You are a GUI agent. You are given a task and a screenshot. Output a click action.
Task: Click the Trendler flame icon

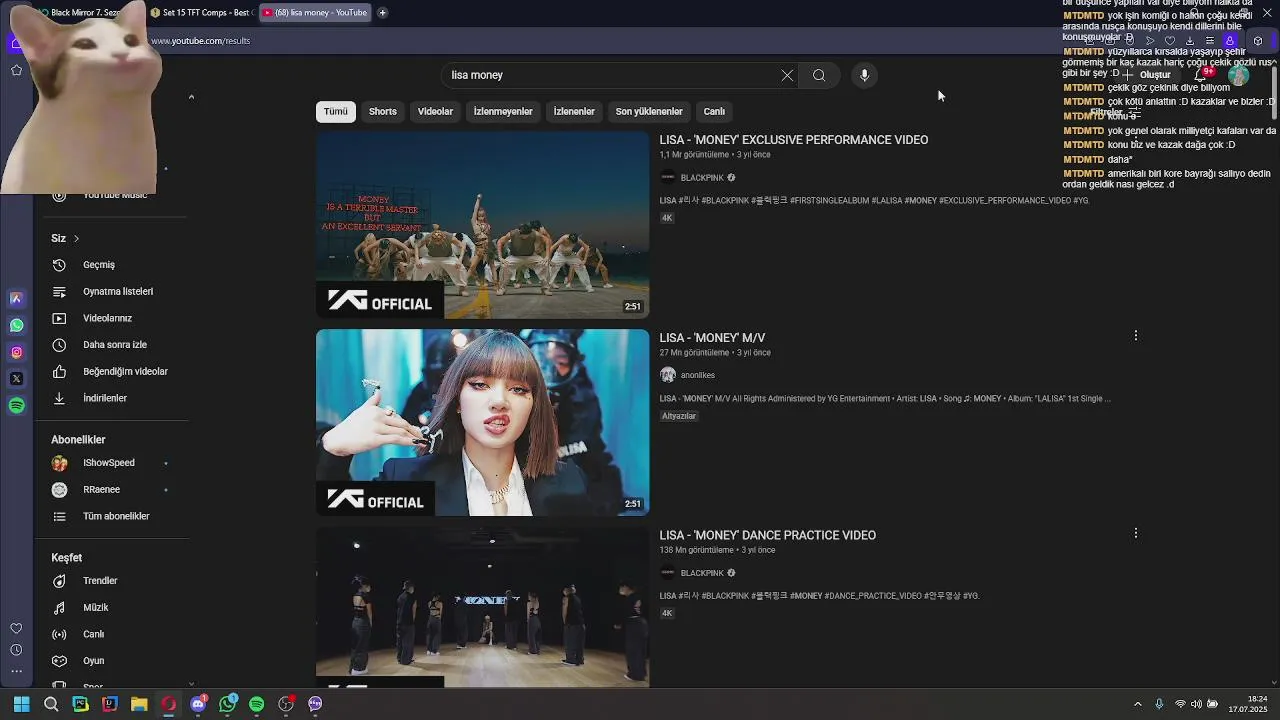(x=59, y=581)
